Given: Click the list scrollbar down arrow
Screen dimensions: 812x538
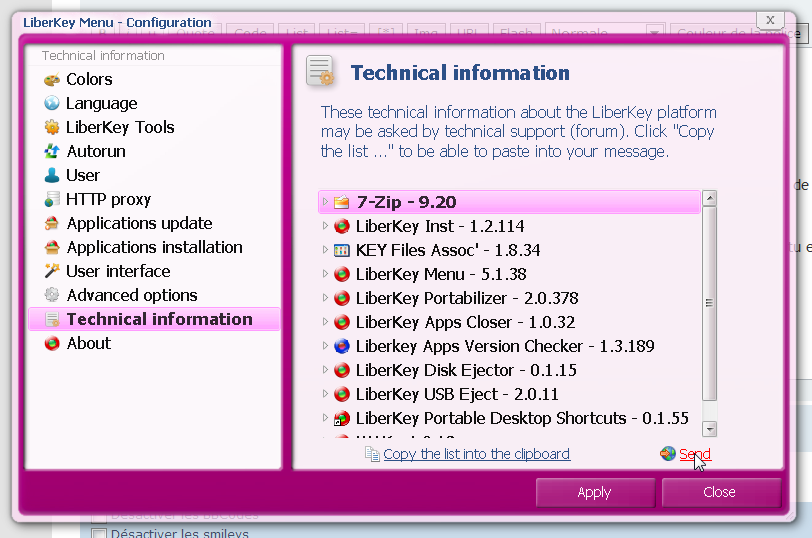Looking at the screenshot, I should 710,429.
